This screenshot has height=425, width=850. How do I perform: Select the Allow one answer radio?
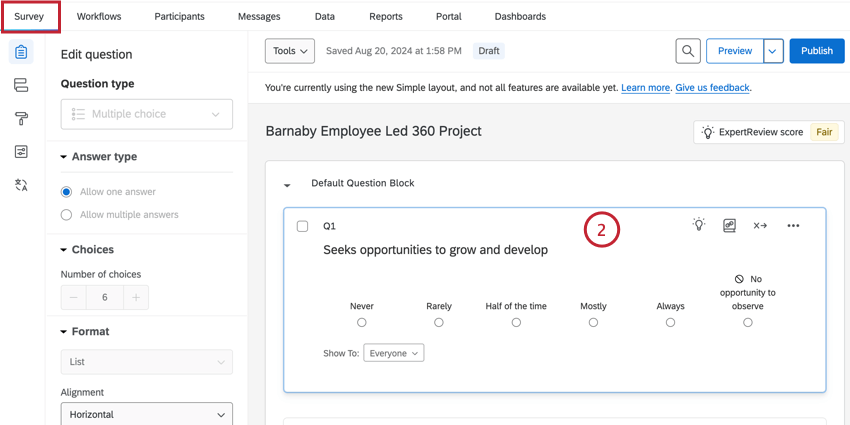[67, 192]
